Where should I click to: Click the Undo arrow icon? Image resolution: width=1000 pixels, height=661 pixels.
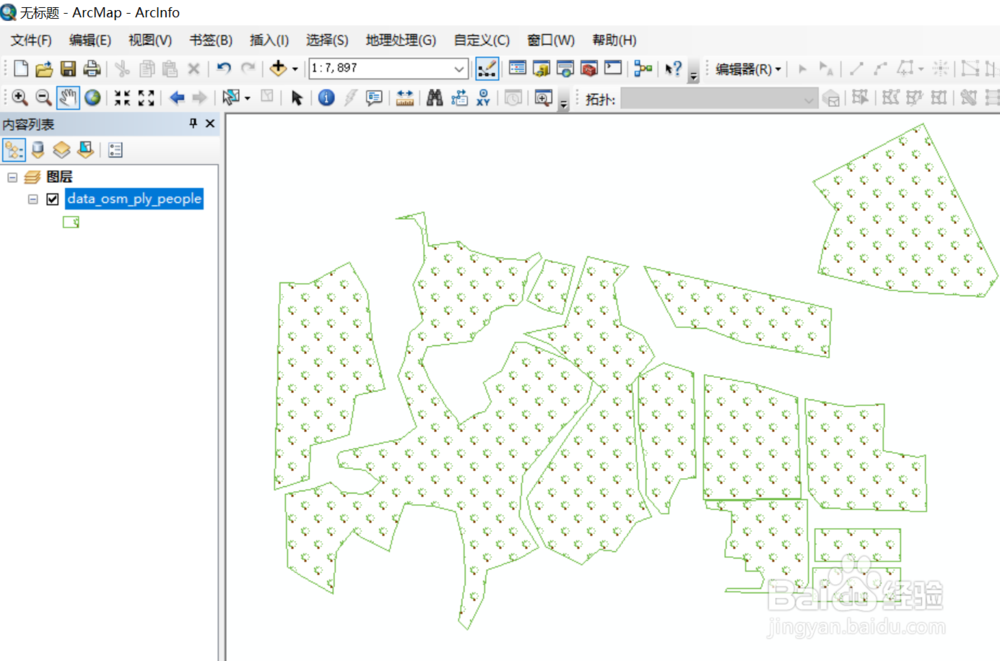223,68
